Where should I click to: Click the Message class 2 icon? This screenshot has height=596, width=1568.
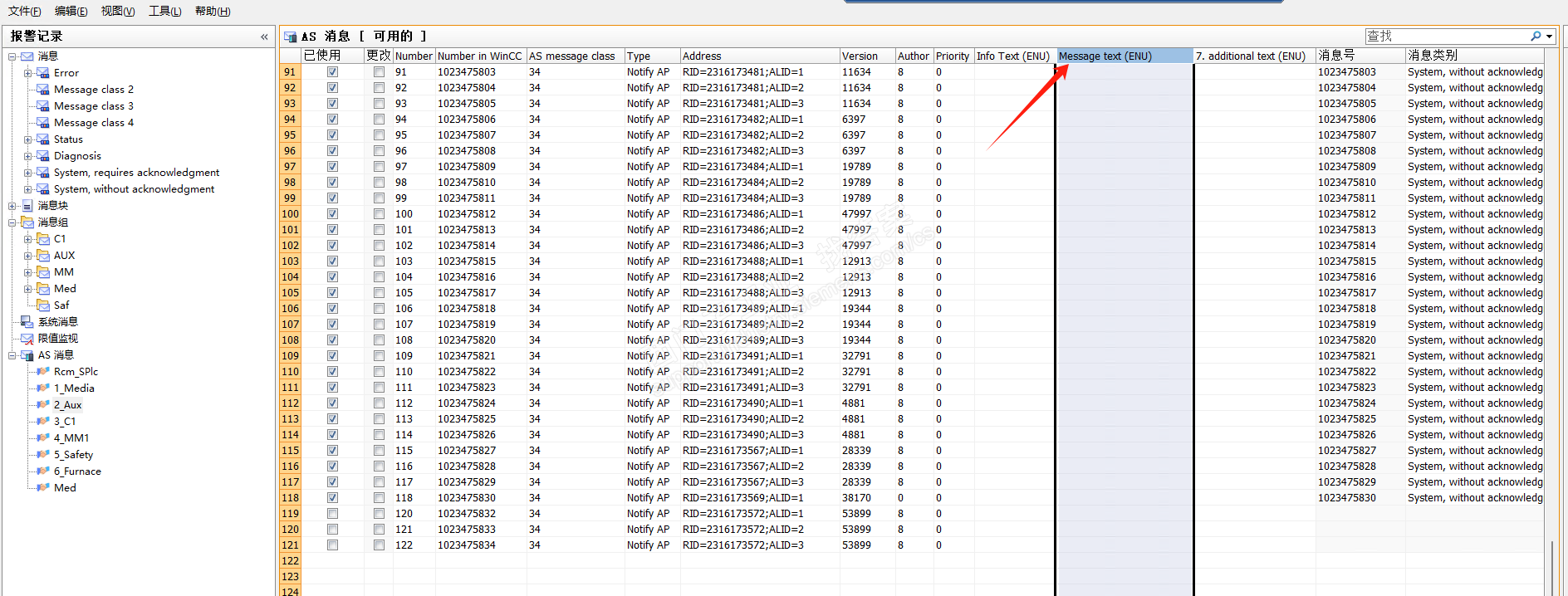(43, 90)
